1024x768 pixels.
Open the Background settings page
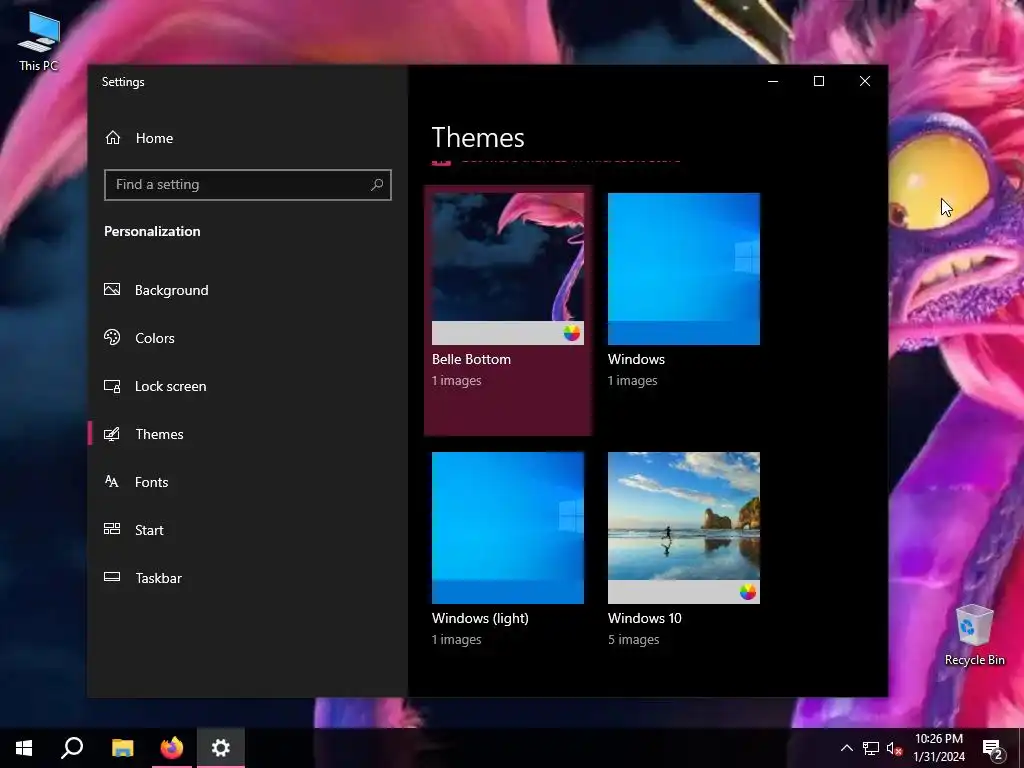(x=248, y=290)
